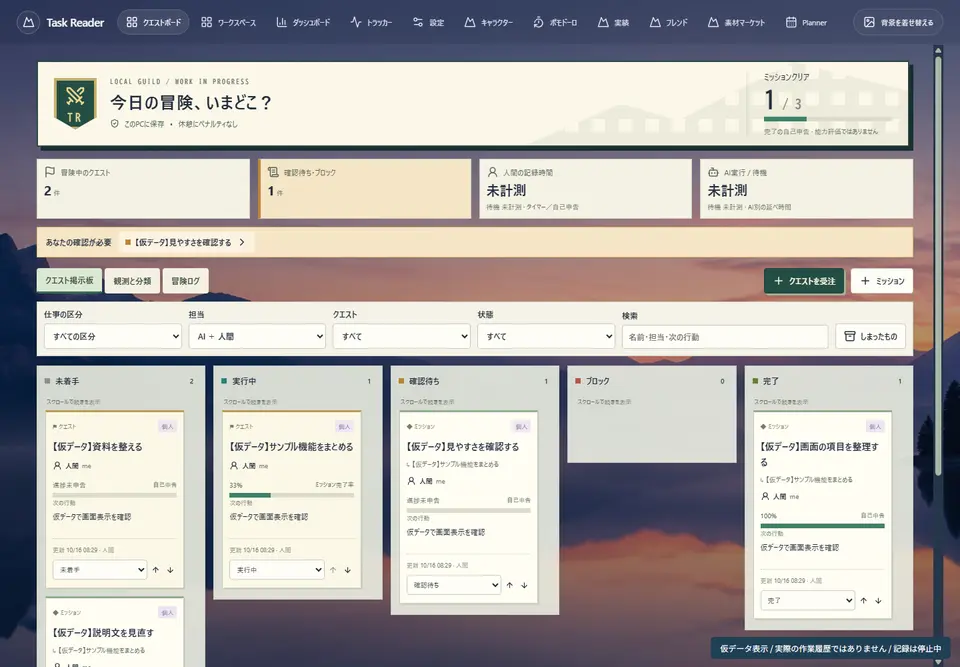Click down arrow on 見やすさを確認する card
Image resolution: width=960 pixels, height=667 pixels.
pyautogui.click(x=524, y=585)
